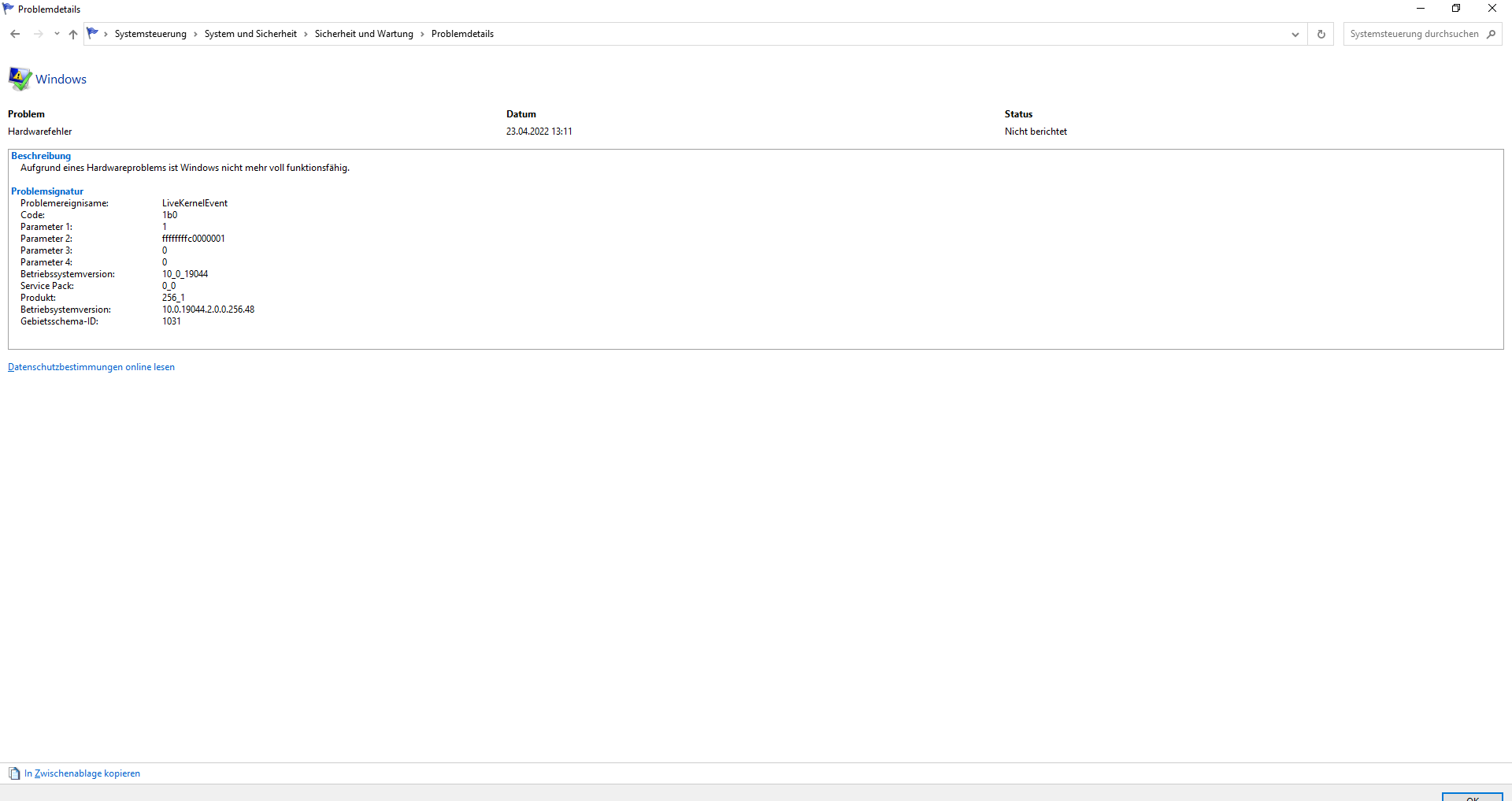Viewport: 1512px width, 801px height.
Task: Open System und Sicherheit breadcrumb
Action: pyautogui.click(x=250, y=34)
